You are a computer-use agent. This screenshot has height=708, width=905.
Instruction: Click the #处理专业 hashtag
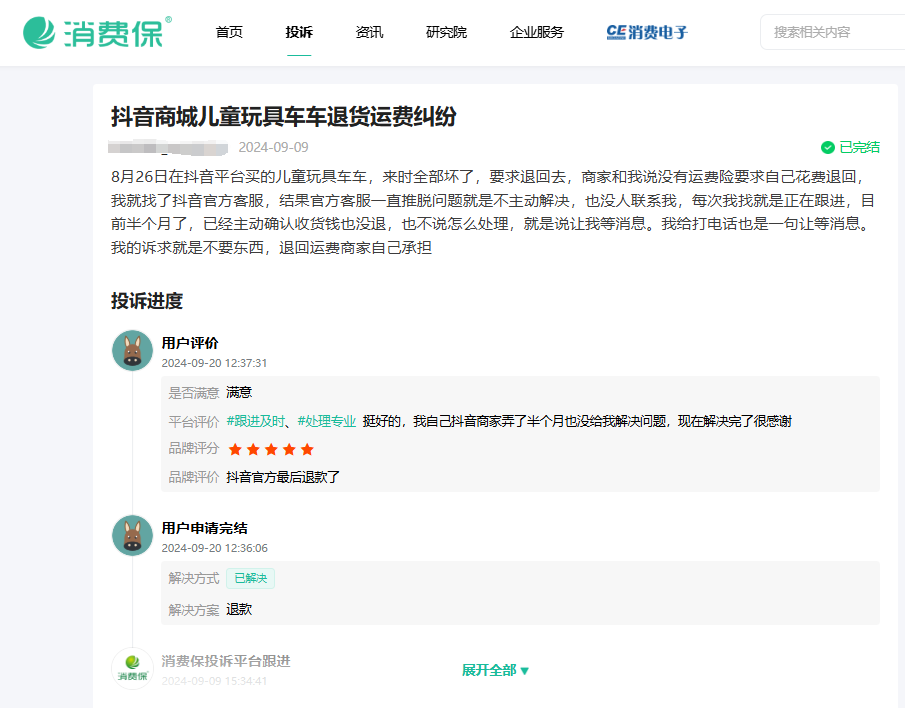point(327,421)
